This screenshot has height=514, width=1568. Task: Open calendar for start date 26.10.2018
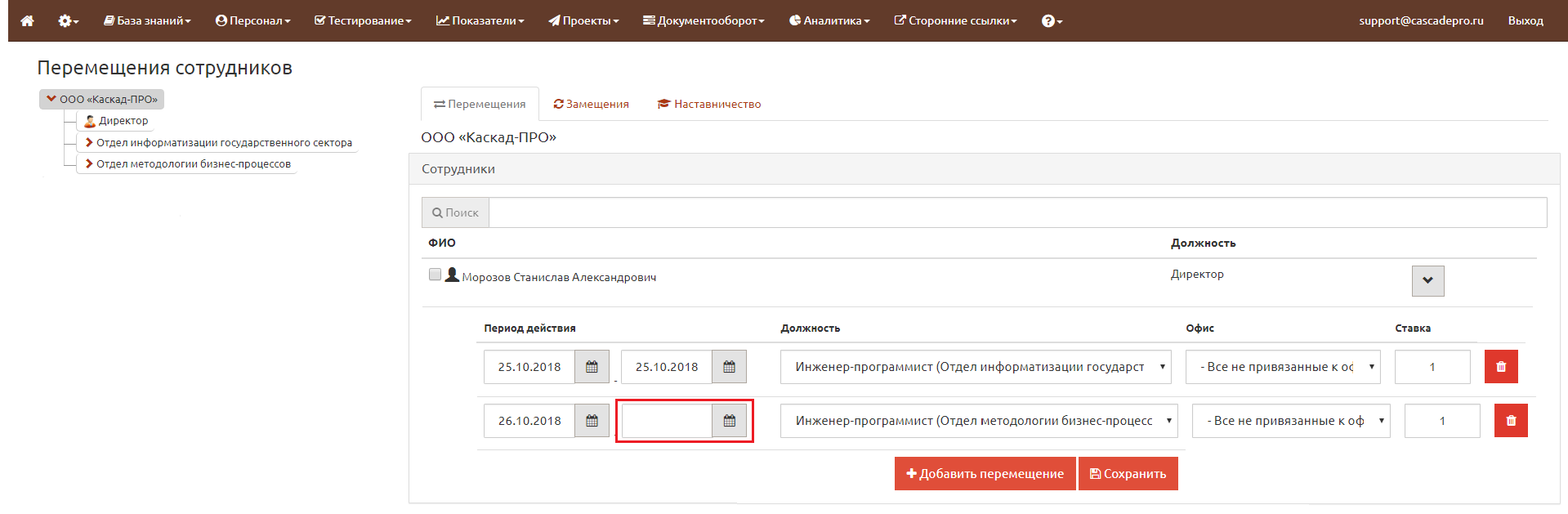[x=592, y=421]
